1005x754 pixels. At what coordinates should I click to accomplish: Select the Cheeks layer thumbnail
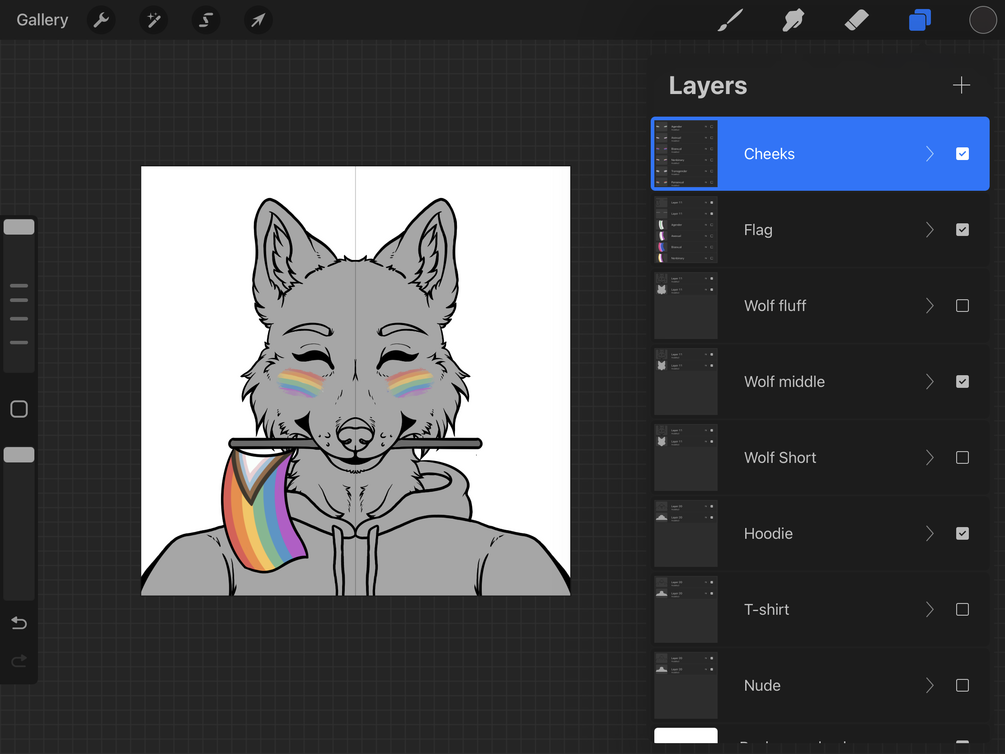[x=685, y=154]
